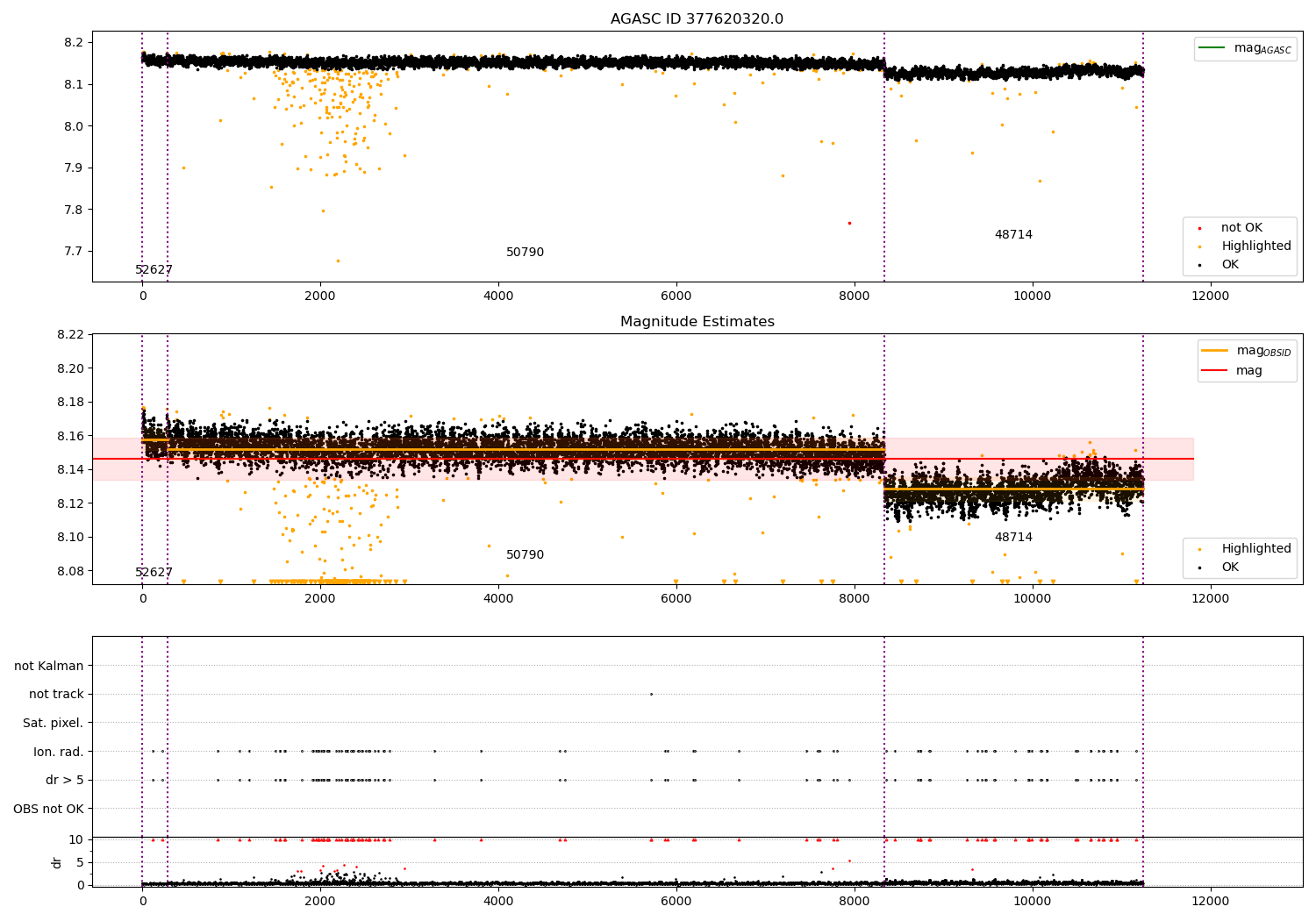Click the 10 tick on the dr axis
1316x921 pixels.
point(76,839)
